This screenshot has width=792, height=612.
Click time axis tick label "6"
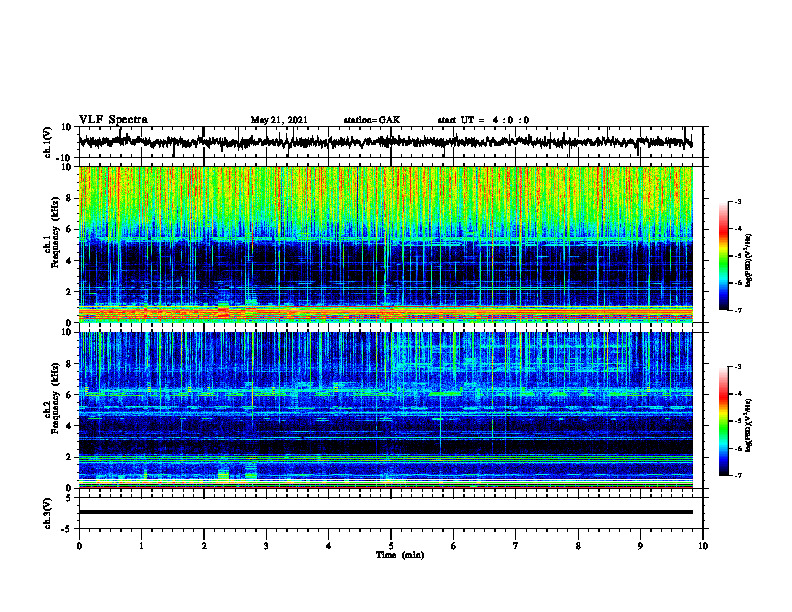pos(454,546)
